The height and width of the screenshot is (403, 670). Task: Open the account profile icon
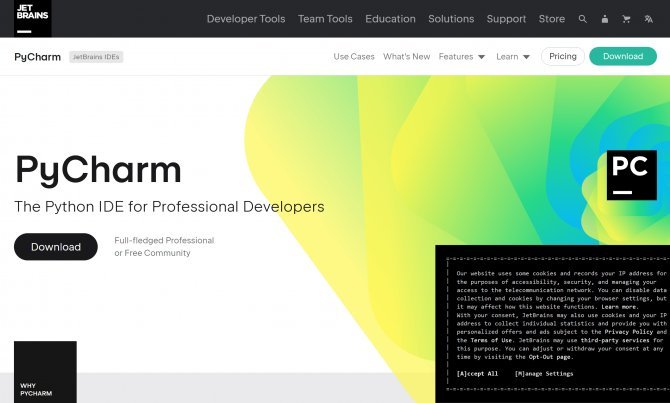point(605,19)
